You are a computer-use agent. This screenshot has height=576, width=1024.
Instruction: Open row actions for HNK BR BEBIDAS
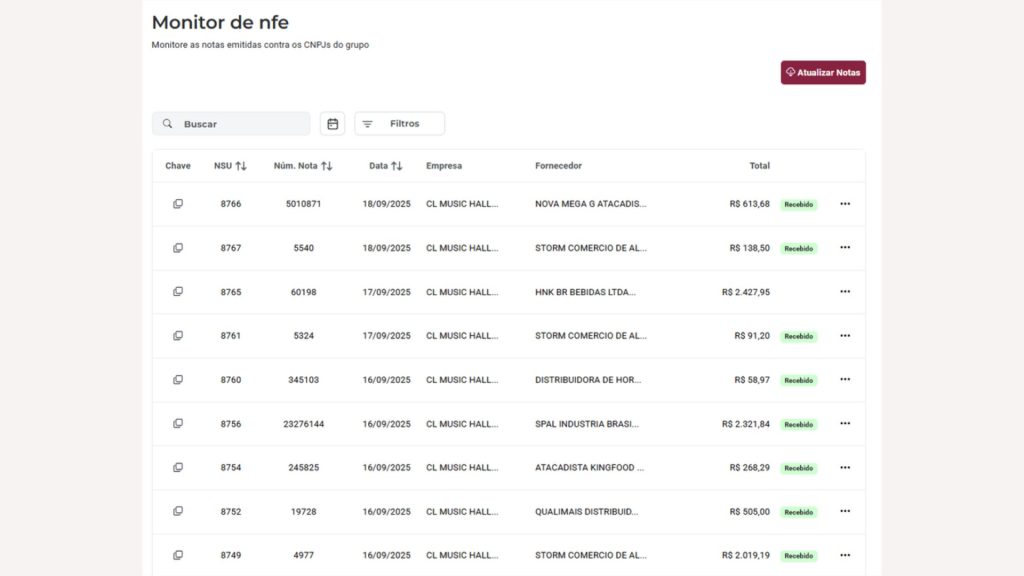tap(845, 291)
